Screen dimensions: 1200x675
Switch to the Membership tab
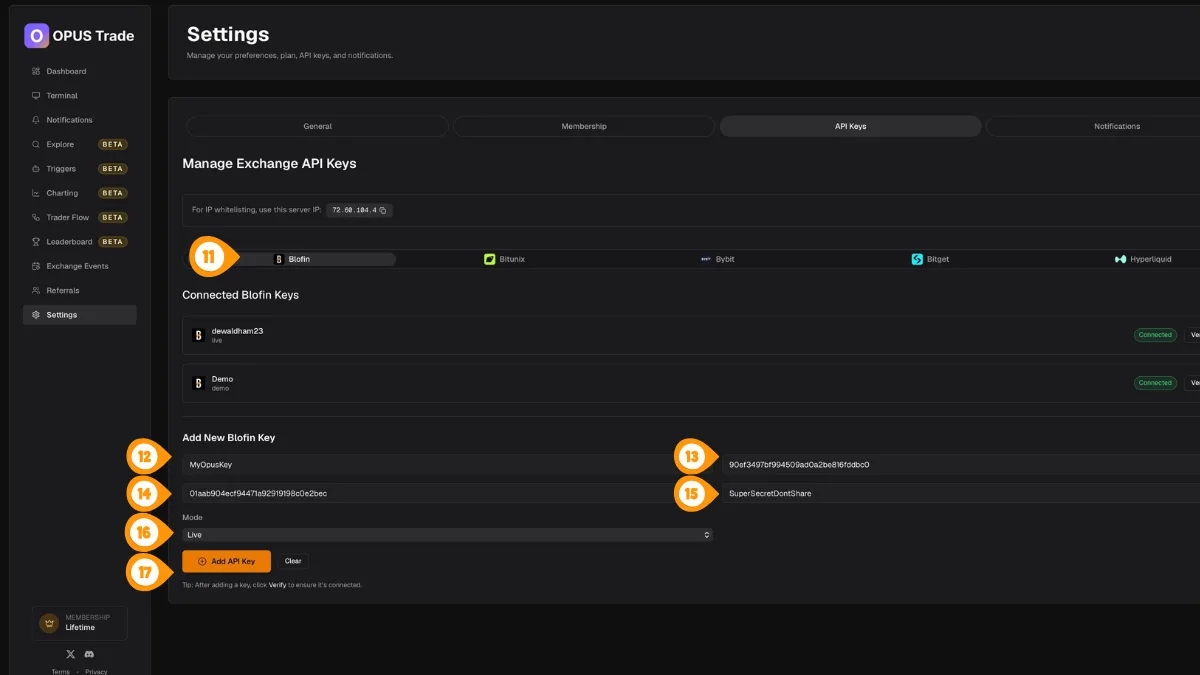tap(584, 126)
